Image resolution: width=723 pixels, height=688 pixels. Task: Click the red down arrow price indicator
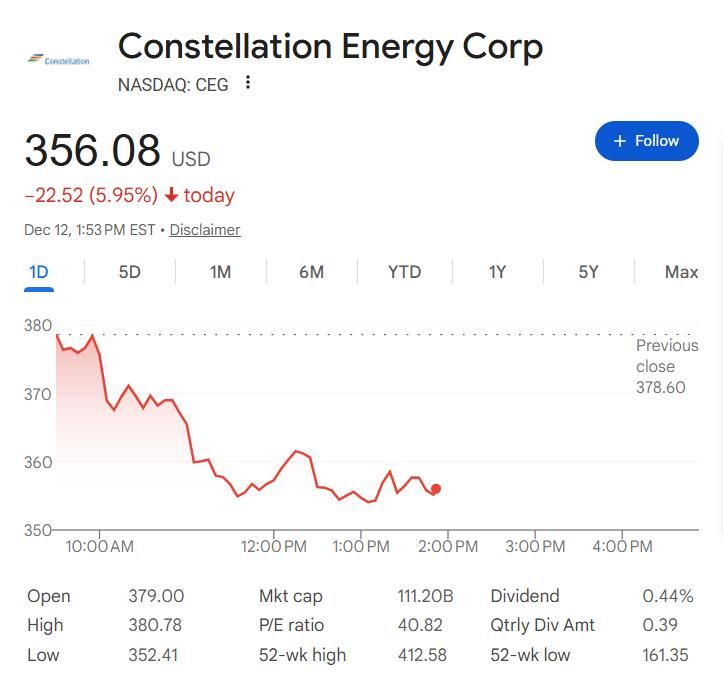pos(172,195)
